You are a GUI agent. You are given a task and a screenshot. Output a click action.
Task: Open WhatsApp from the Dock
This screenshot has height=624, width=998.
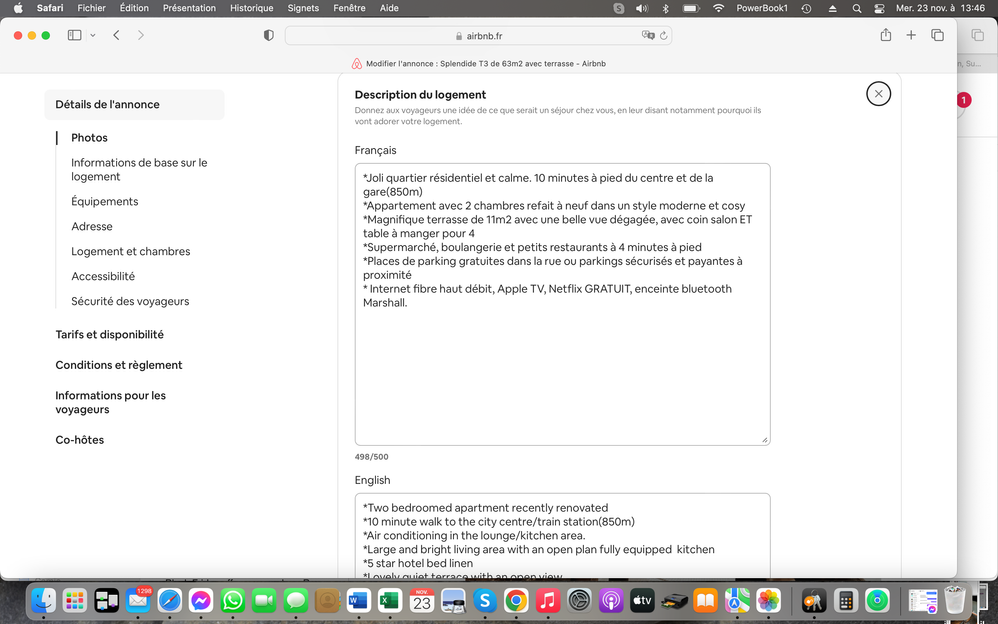pyautogui.click(x=233, y=600)
